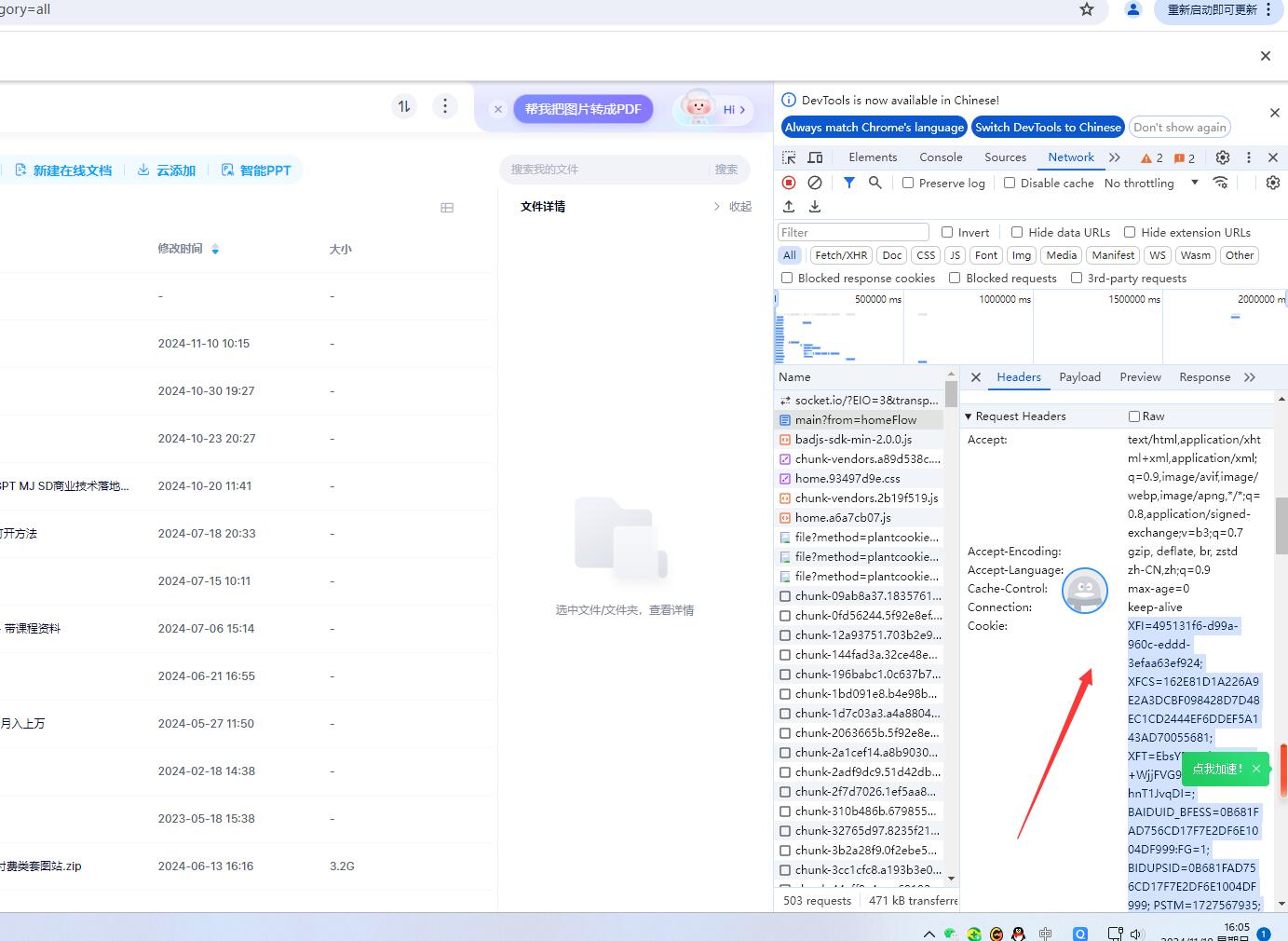Image resolution: width=1288 pixels, height=941 pixels.
Task: Select the inspect element picker
Action: pyautogui.click(x=789, y=157)
